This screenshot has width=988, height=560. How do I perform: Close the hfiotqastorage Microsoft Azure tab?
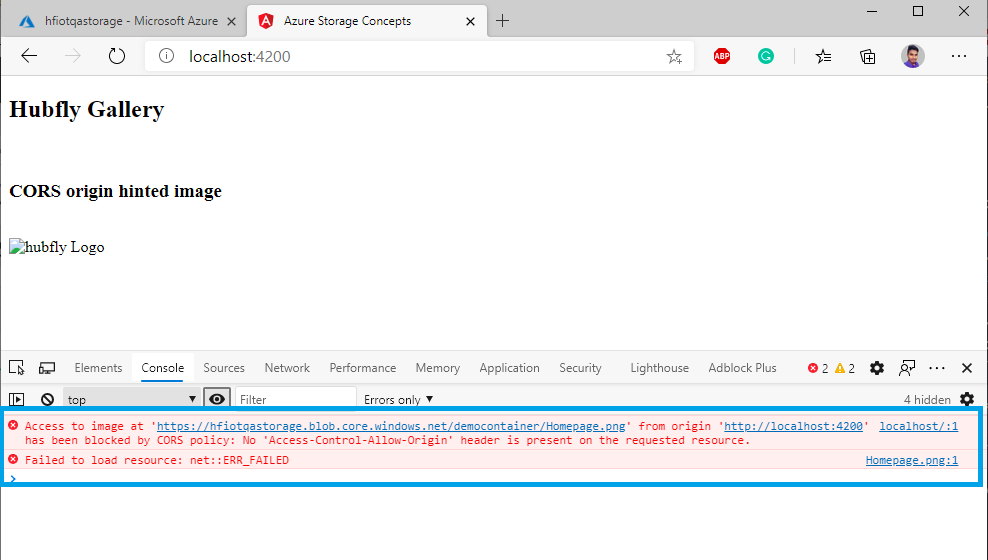click(231, 21)
